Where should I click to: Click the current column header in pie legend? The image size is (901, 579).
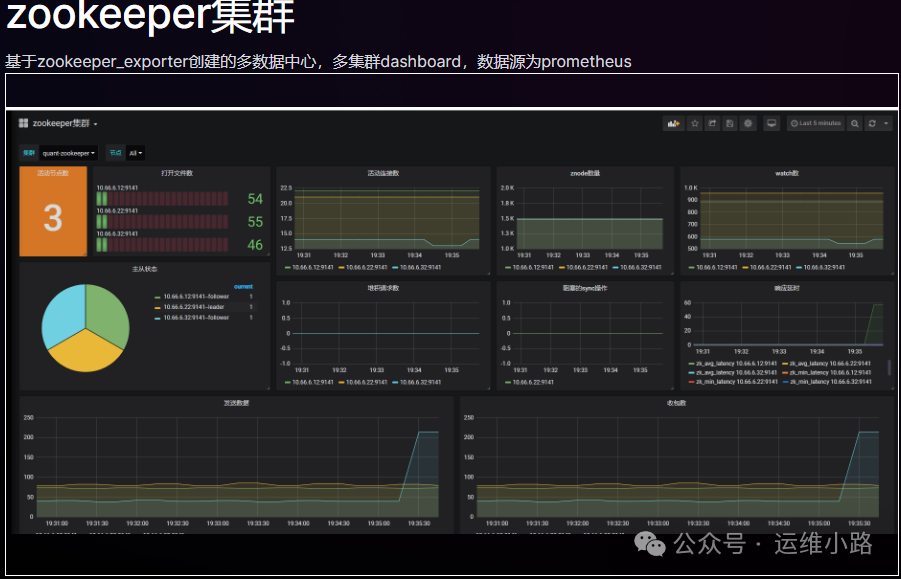243,287
